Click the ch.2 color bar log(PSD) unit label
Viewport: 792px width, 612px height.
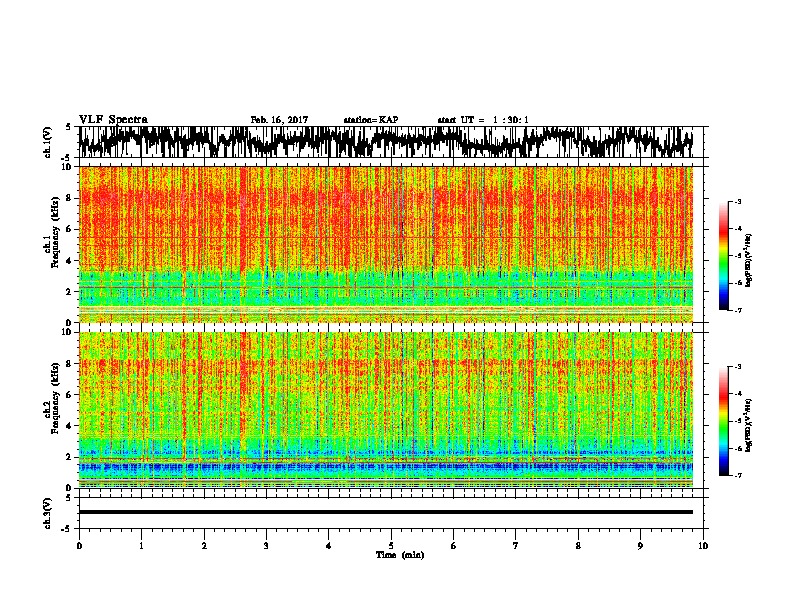749,425
